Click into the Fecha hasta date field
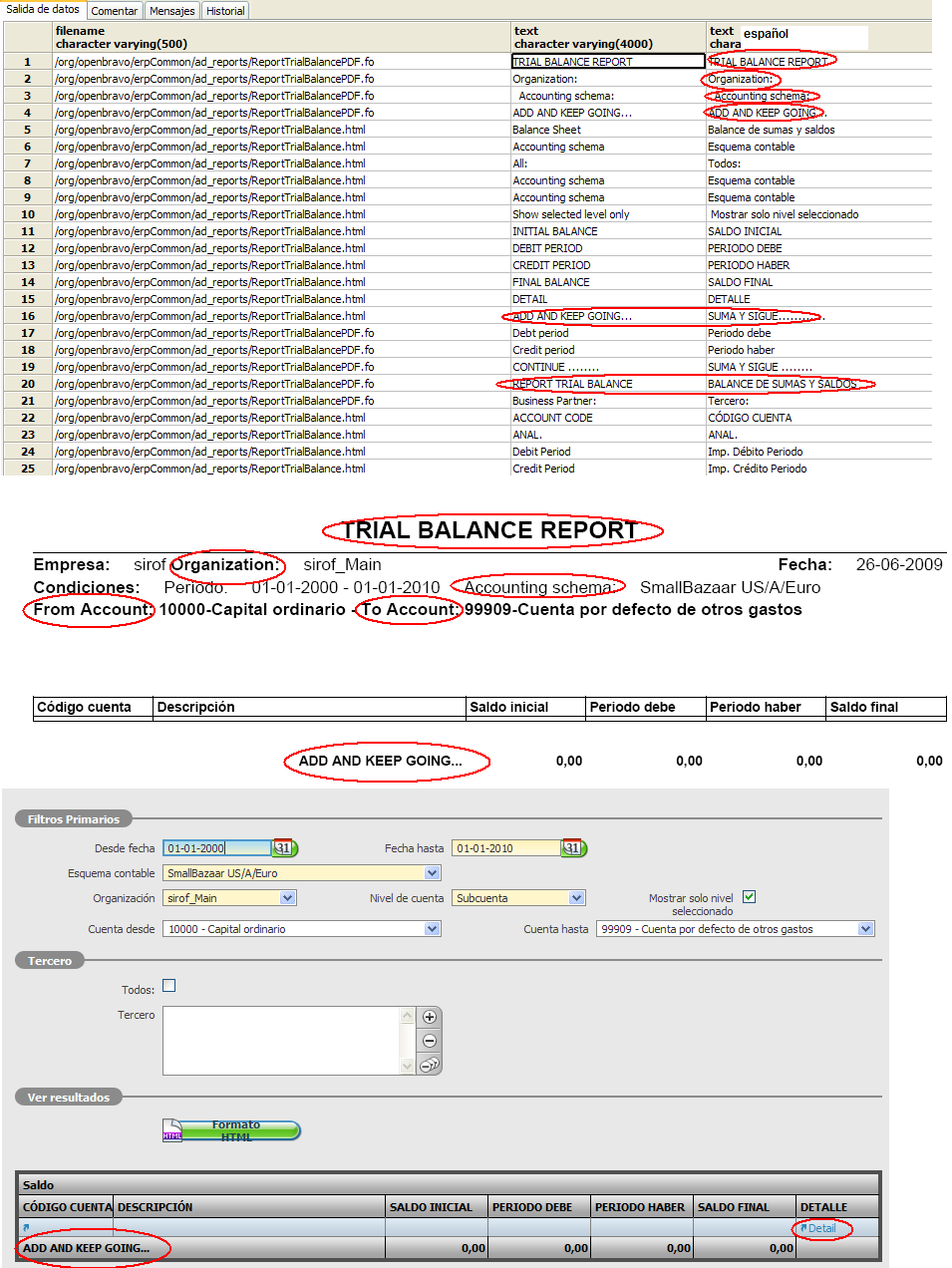Viewport: 952px width, 1268px height. tap(506, 848)
